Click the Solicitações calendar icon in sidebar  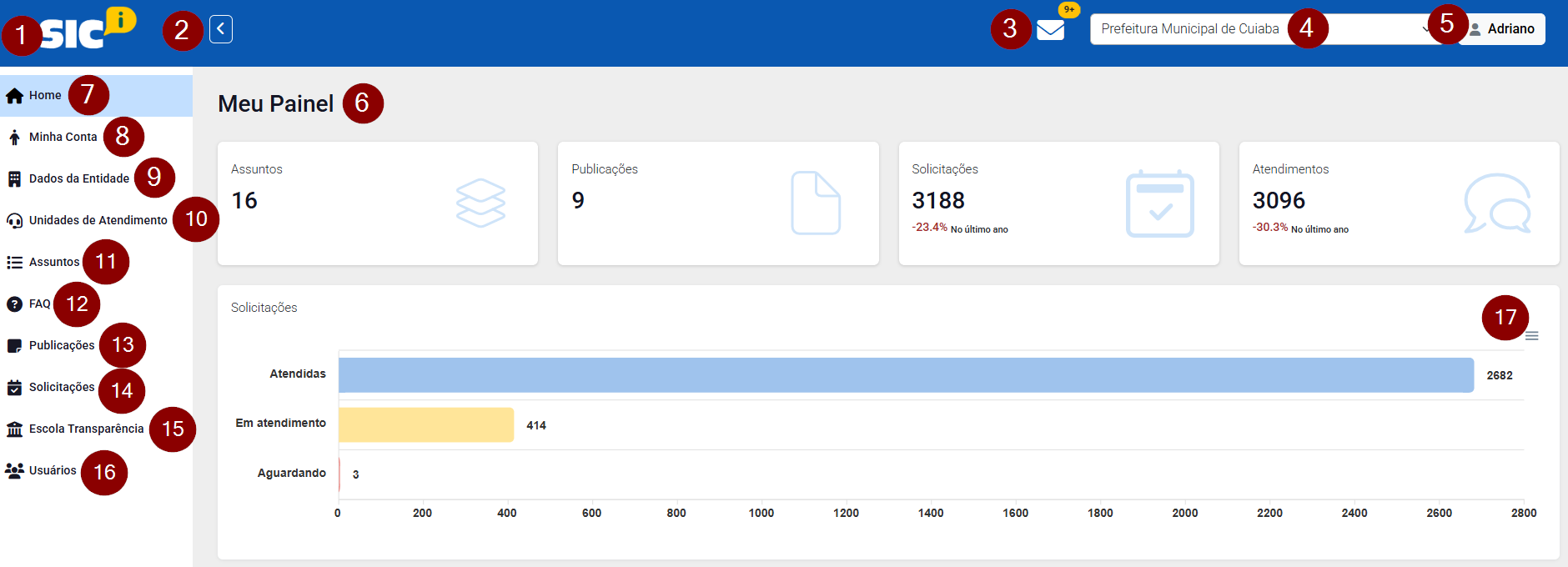(x=14, y=387)
